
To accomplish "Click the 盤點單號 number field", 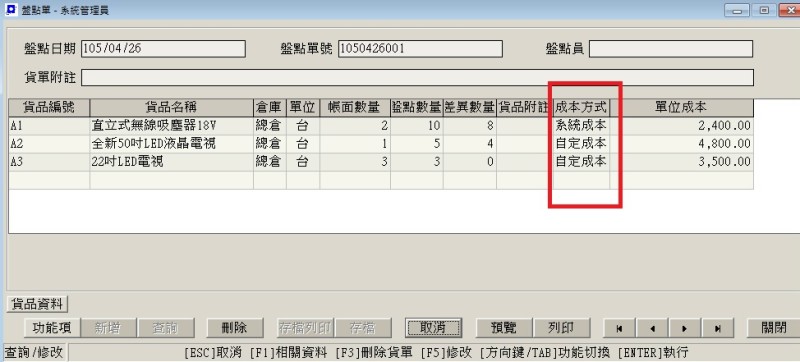I will pyautogui.click(x=420, y=48).
